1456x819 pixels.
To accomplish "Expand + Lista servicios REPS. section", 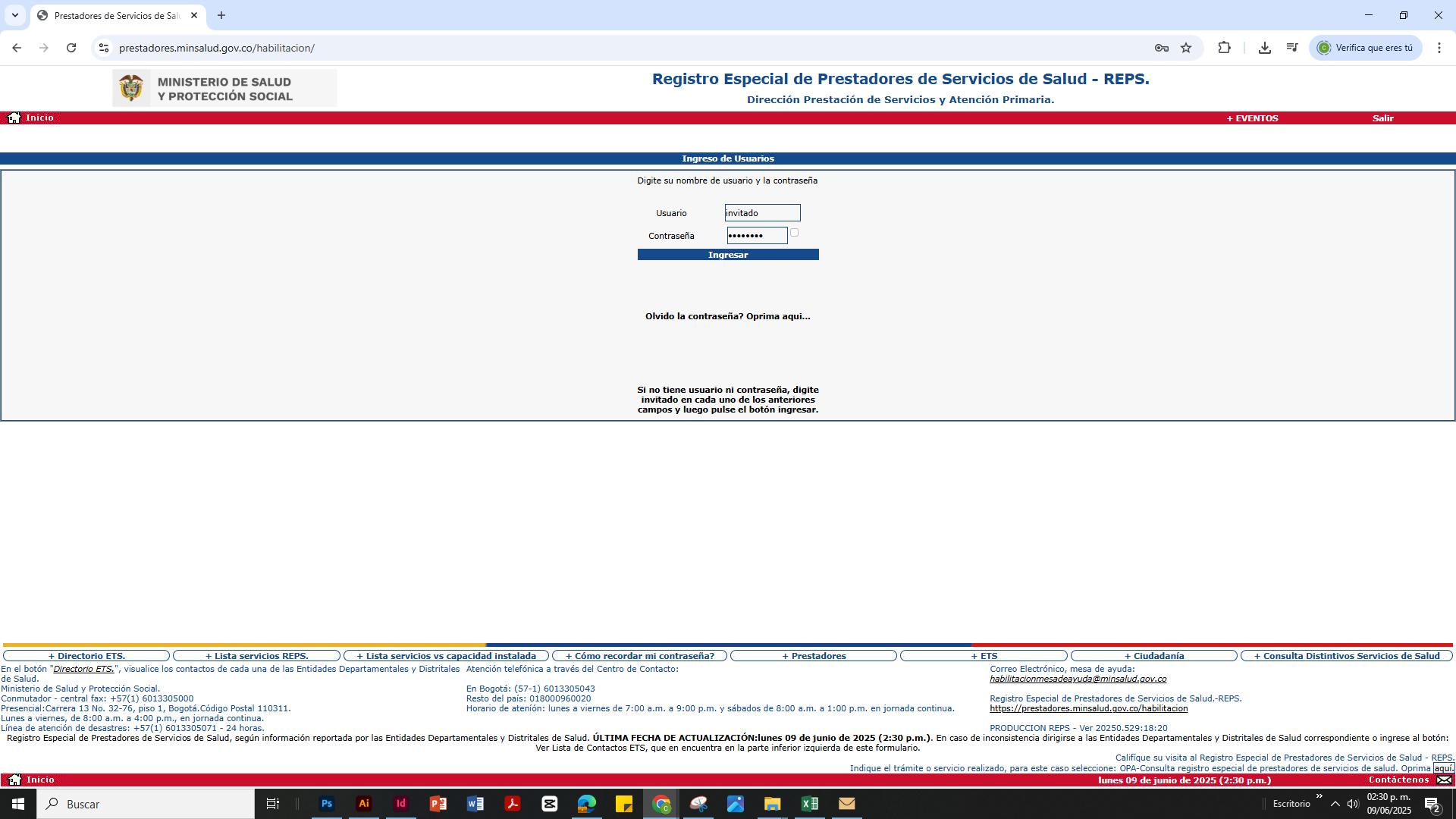I will click(256, 656).
